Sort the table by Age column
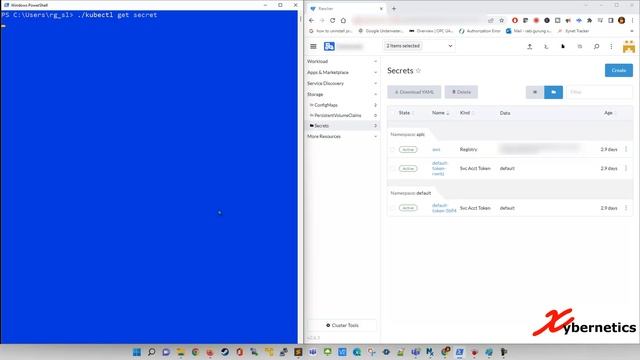Image resolution: width=640 pixels, height=360 pixels. pos(610,113)
